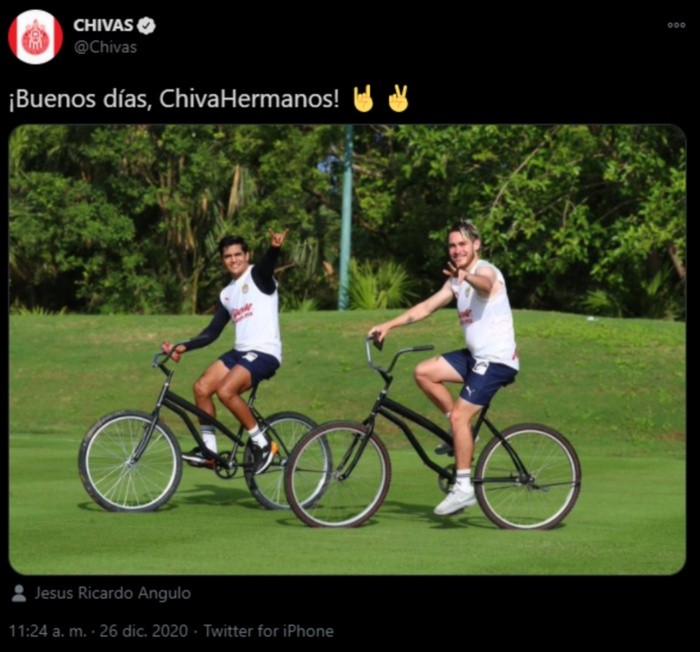Open the CHIVAS profile avatar
Screen dimensions: 700x652
[35, 37]
